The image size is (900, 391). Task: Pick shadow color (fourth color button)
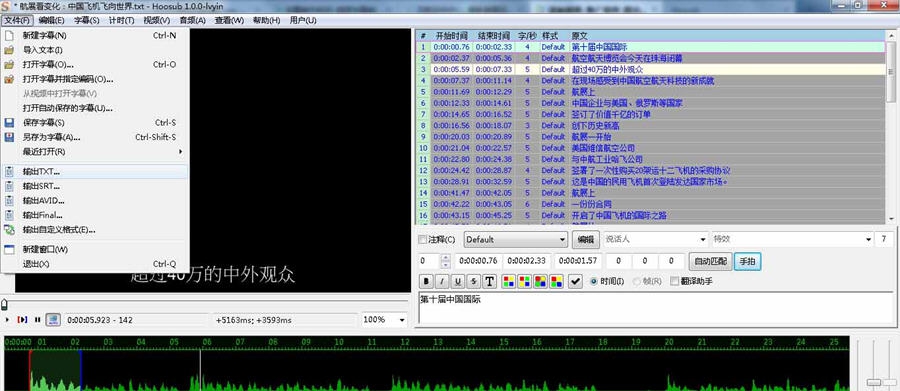tap(557, 281)
